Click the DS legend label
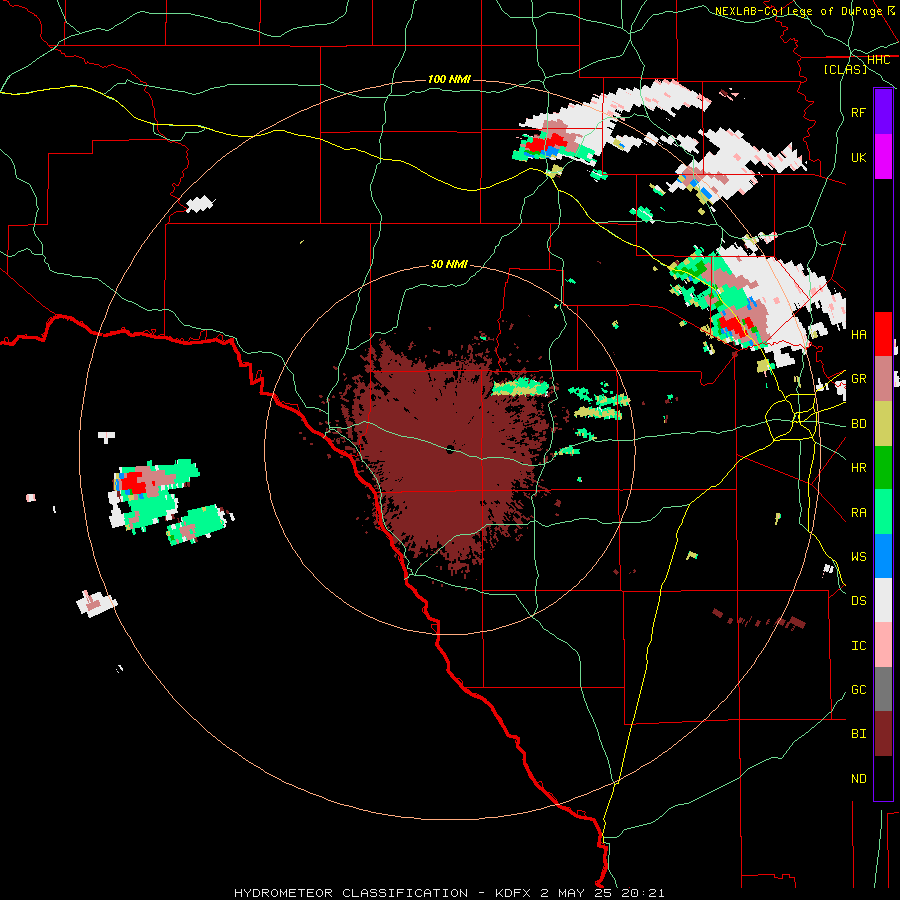This screenshot has width=900, height=900. coord(858,600)
